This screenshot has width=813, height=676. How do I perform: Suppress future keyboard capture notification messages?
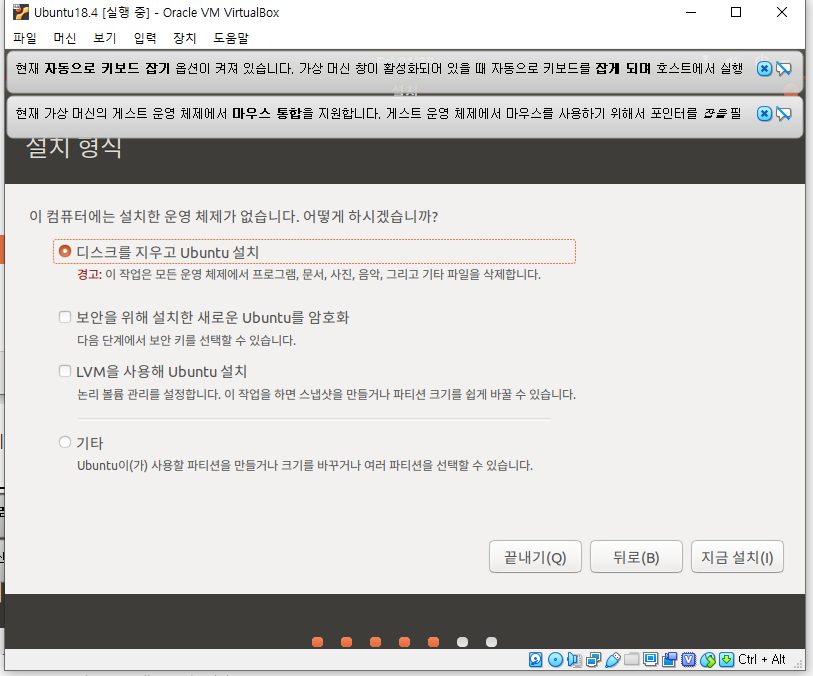point(783,68)
